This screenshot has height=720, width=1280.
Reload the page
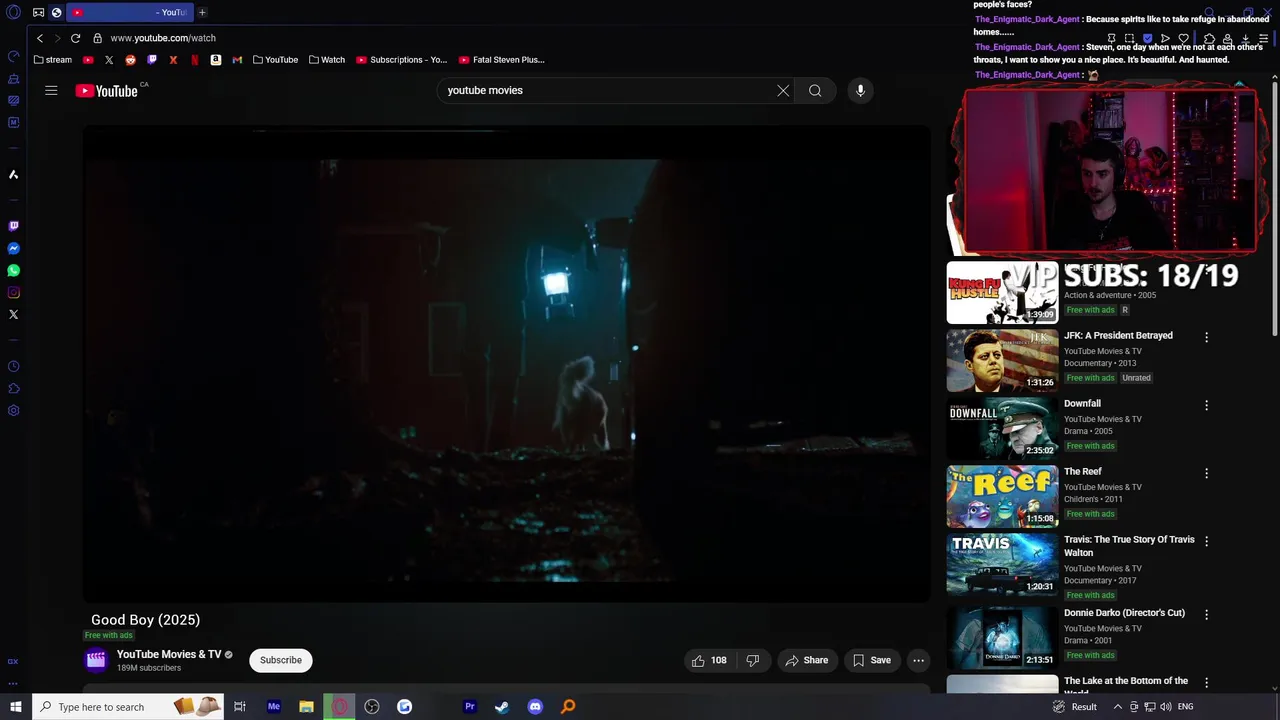click(x=75, y=38)
